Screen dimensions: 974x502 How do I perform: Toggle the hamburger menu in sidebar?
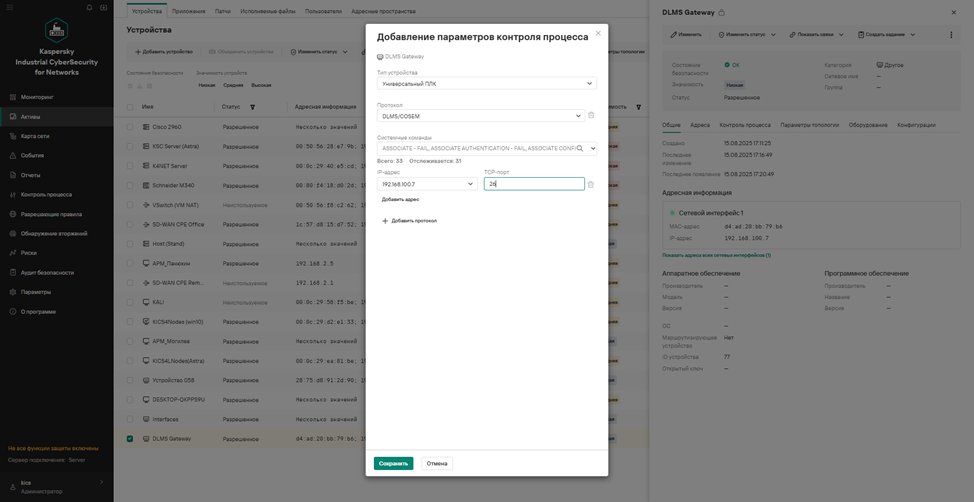coord(9,7)
